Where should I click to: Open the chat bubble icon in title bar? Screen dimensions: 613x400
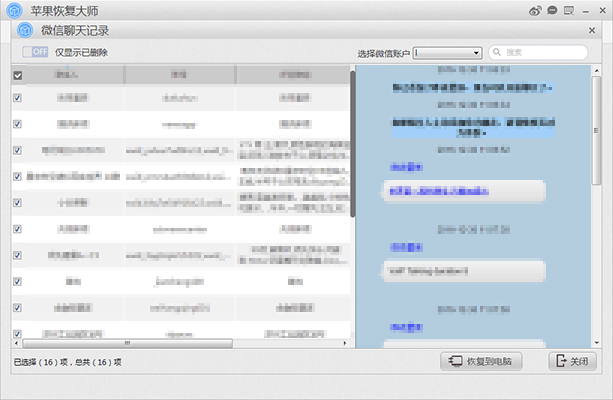[552, 11]
